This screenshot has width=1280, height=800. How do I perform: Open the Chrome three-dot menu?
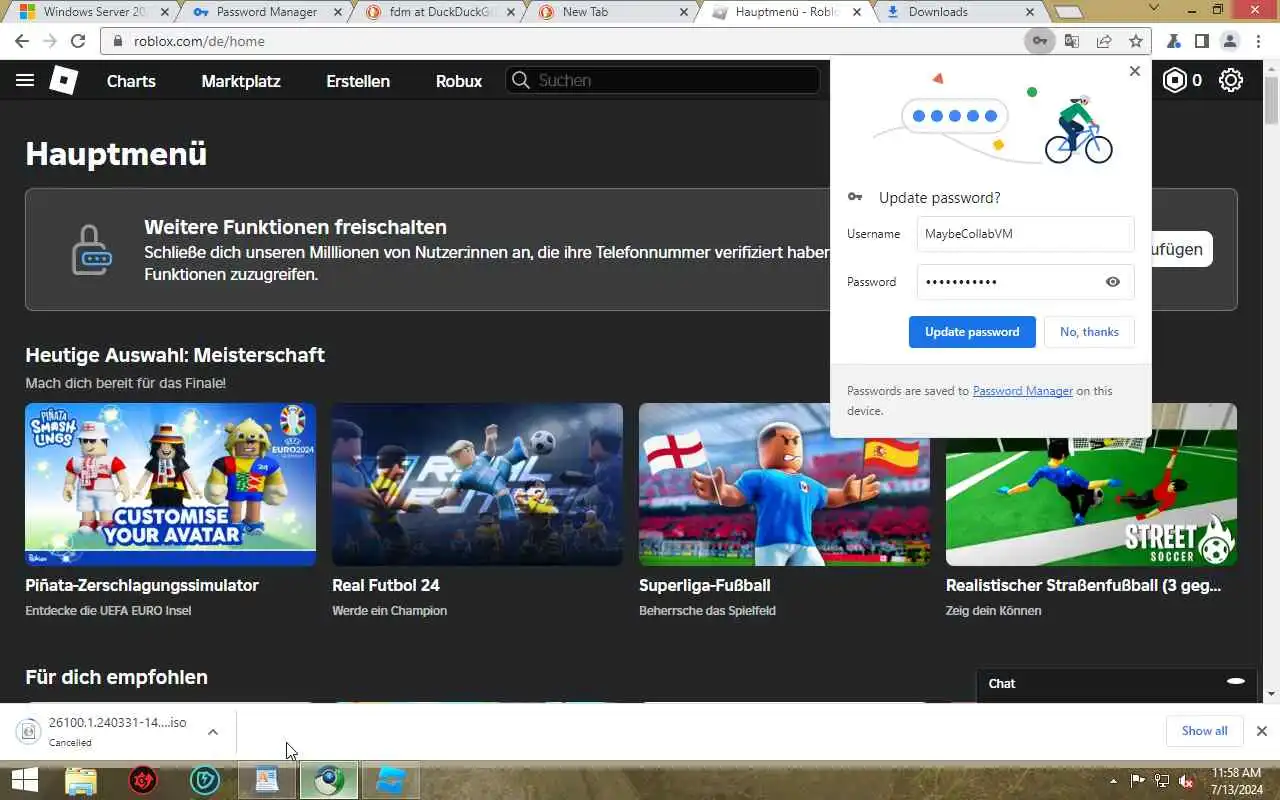click(1259, 41)
